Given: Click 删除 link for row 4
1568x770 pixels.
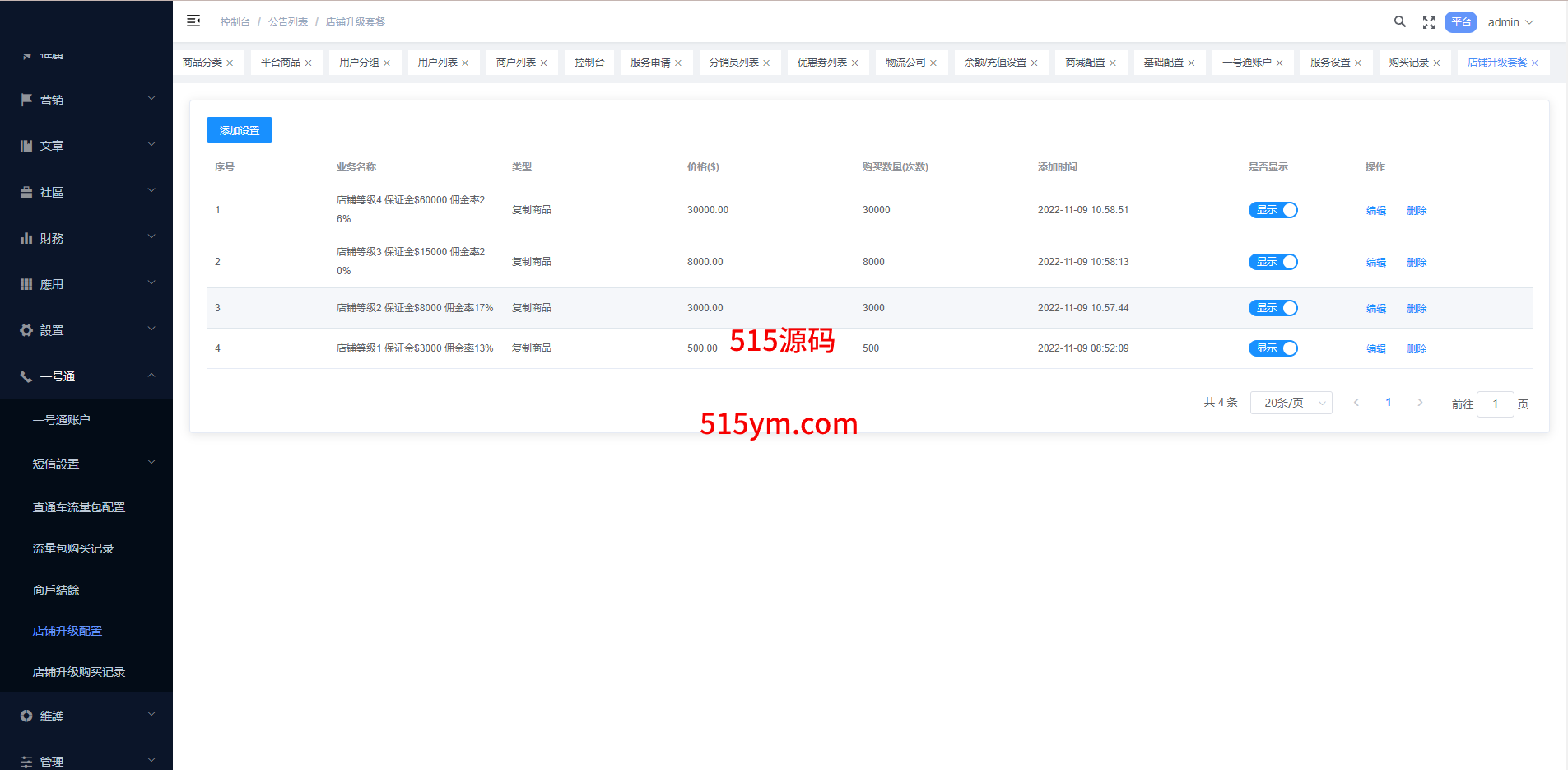Looking at the screenshot, I should pyautogui.click(x=1417, y=349).
